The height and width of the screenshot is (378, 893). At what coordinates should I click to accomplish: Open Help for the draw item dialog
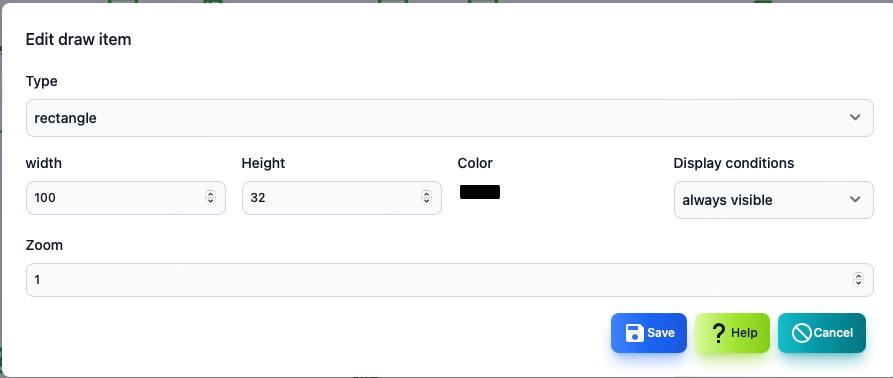tap(732, 333)
